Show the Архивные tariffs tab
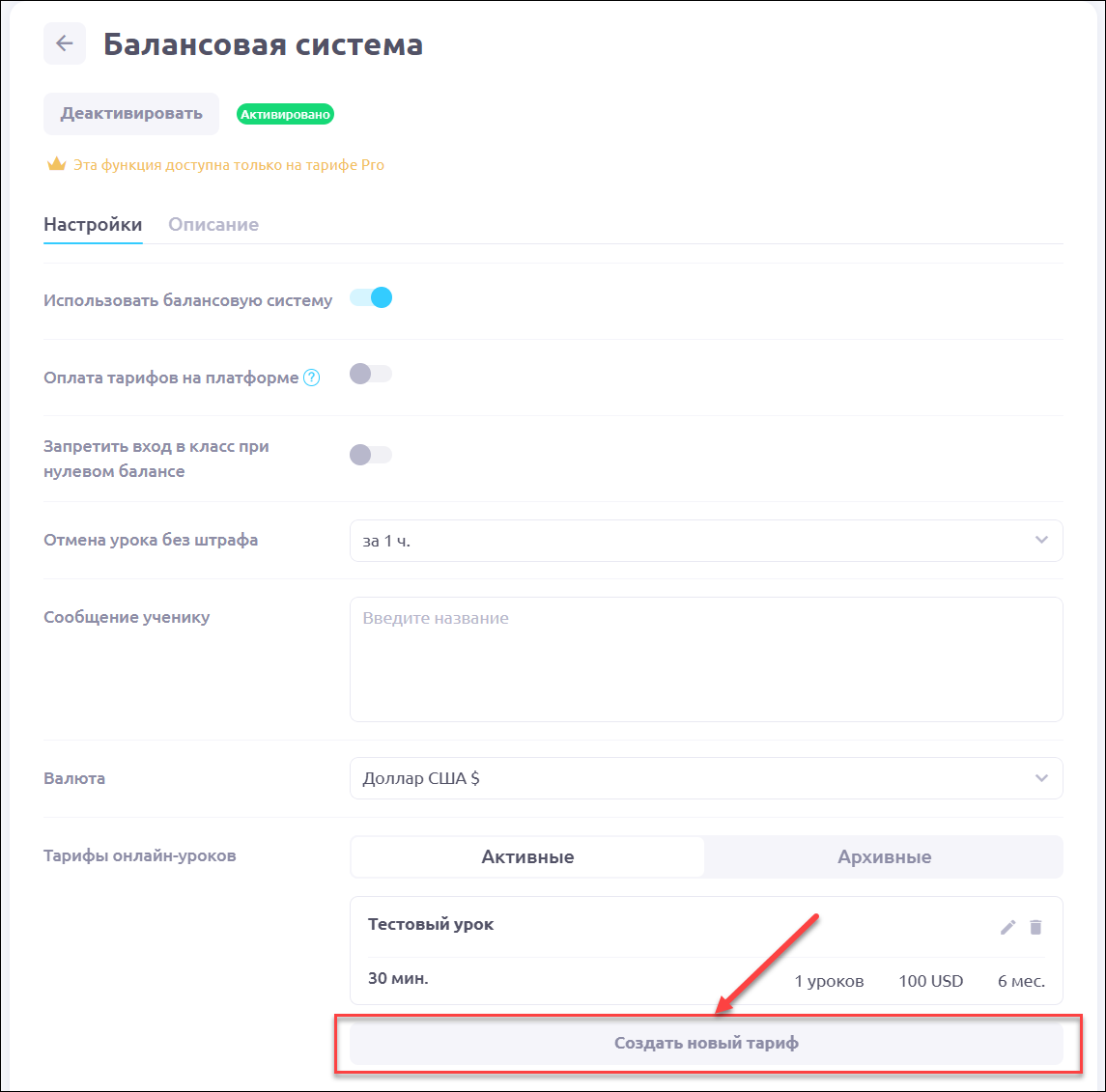Viewport: 1106px width, 1092px height. tap(884, 856)
